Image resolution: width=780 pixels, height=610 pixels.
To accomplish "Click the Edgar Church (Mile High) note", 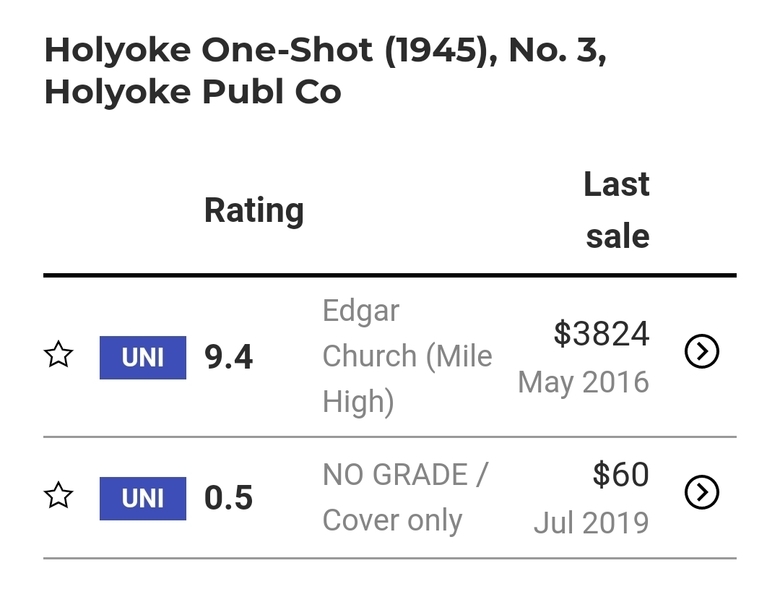I will coord(407,356).
